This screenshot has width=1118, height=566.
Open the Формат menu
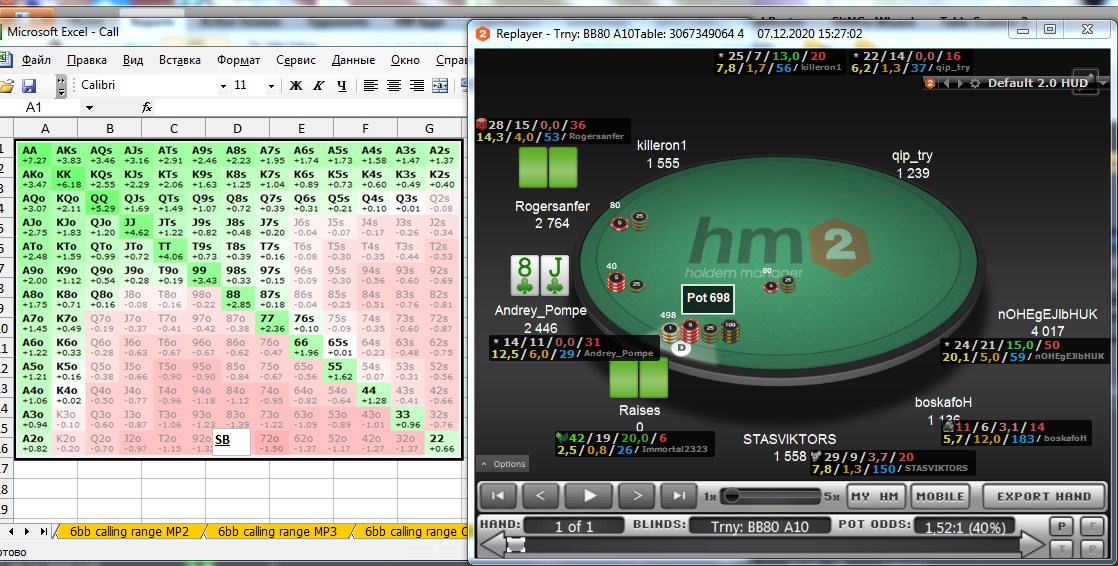tap(238, 60)
